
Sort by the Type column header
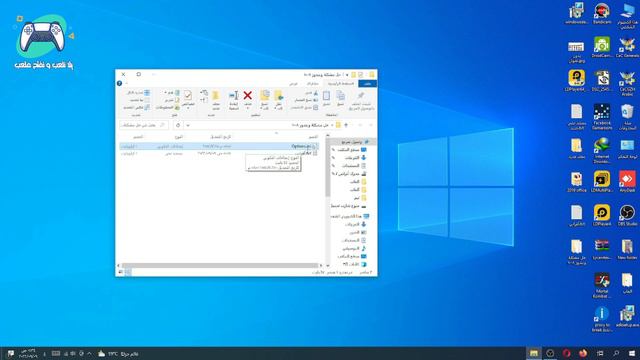tap(178, 137)
